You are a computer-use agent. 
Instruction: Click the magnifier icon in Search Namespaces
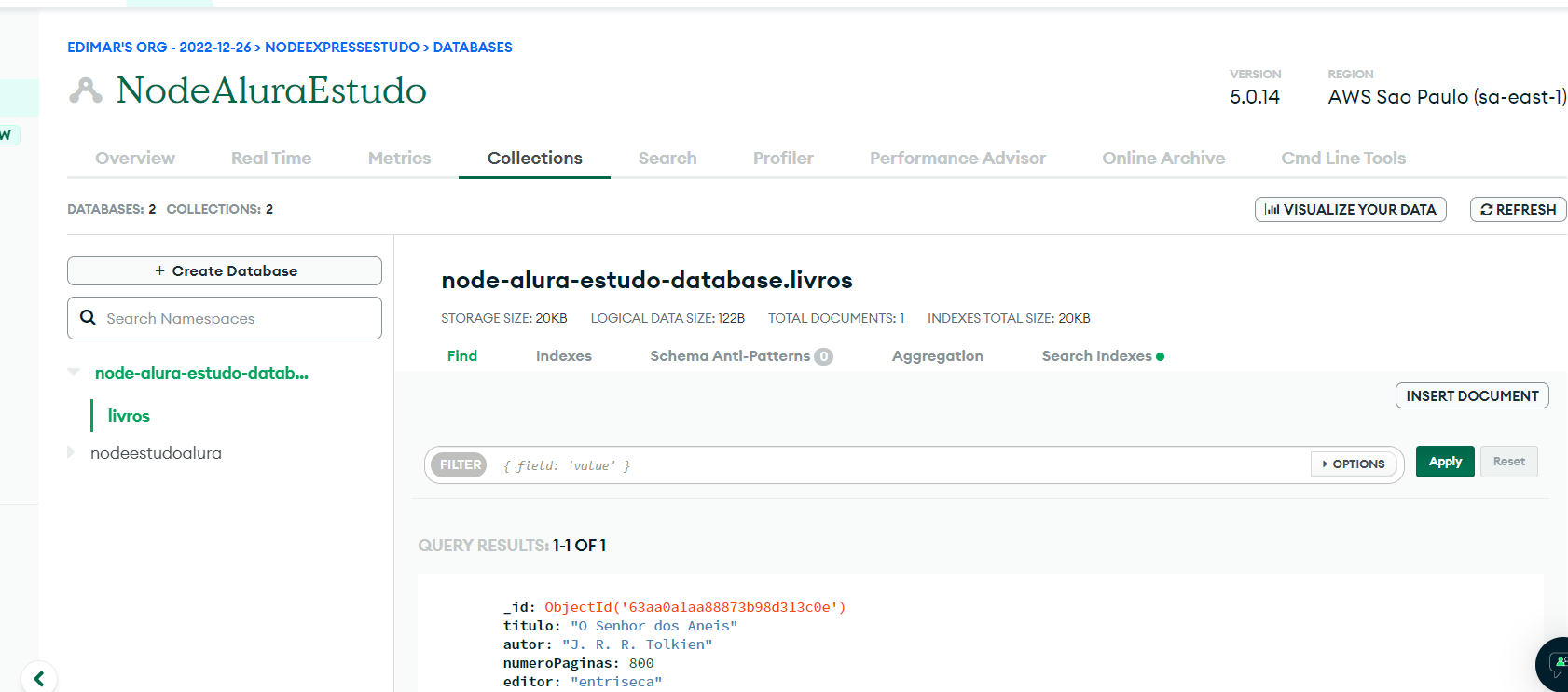click(x=89, y=318)
